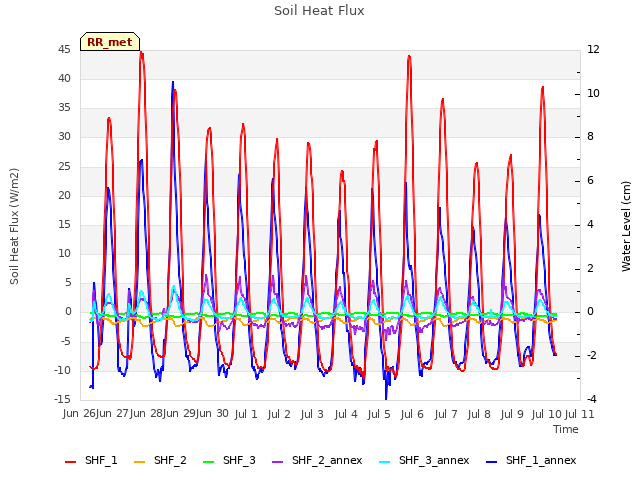
Task: Click the Jun 30 date tick label
Action: [x=212, y=413]
